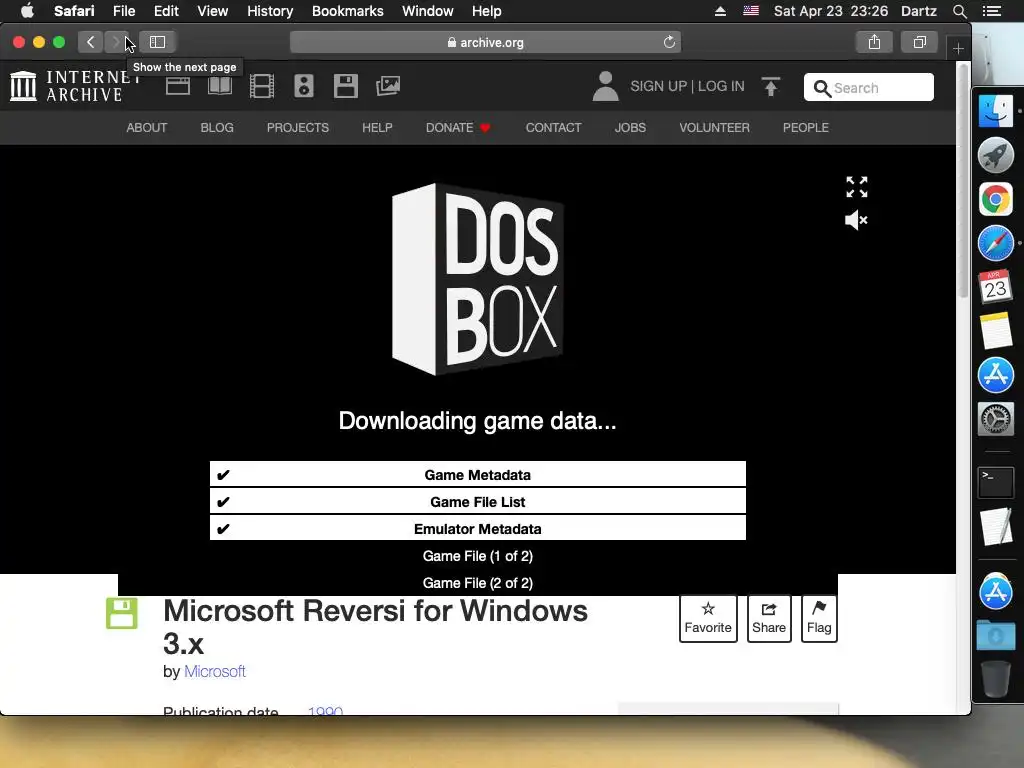Image resolution: width=1024 pixels, height=768 pixels.
Task: Open the Audio speaker icon
Action: click(x=304, y=86)
